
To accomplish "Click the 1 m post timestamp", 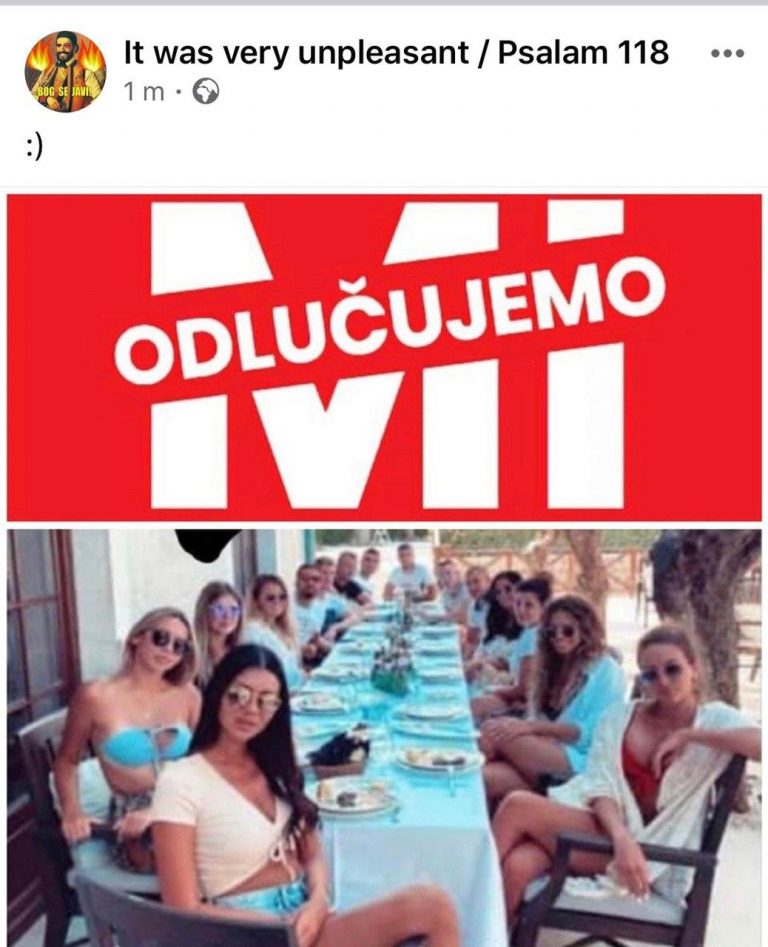I will pyautogui.click(x=144, y=92).
